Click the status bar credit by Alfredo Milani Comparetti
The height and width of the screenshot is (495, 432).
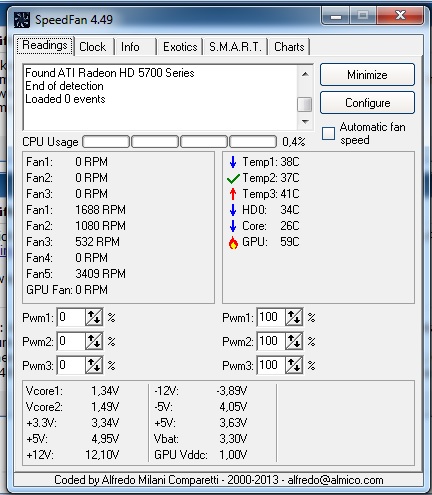219,480
